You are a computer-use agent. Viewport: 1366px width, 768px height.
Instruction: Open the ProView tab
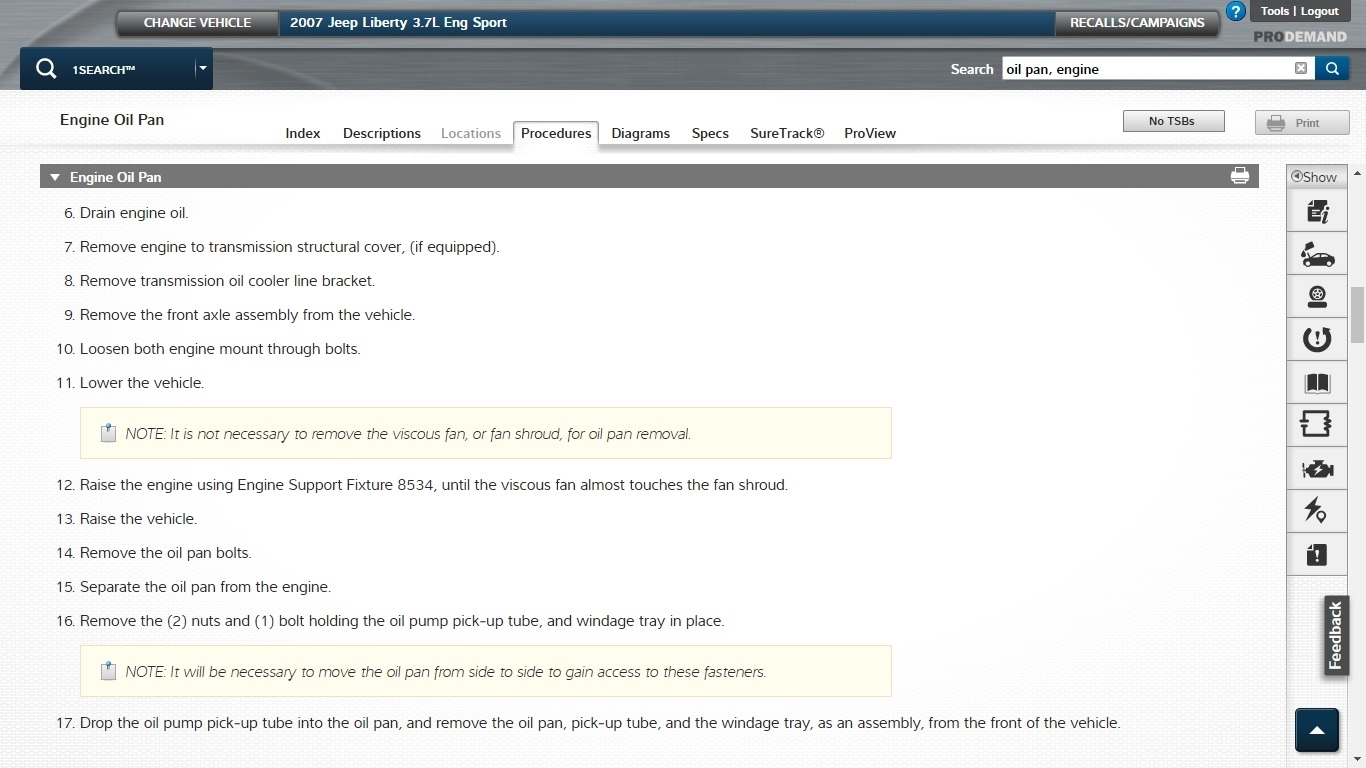click(870, 133)
